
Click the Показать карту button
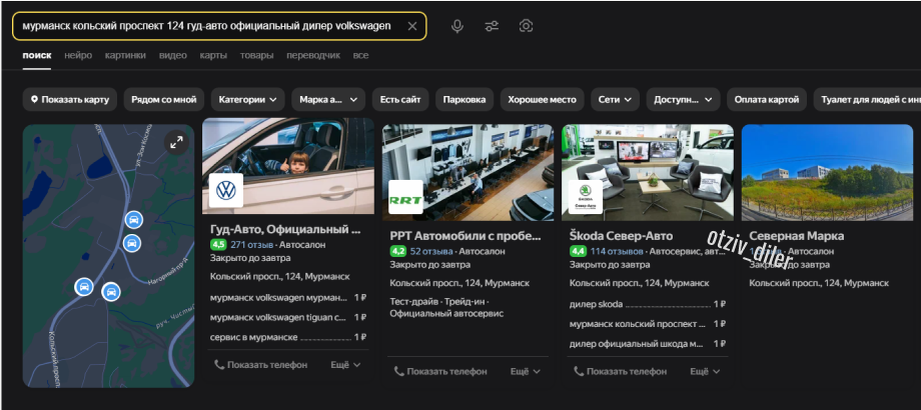point(70,99)
